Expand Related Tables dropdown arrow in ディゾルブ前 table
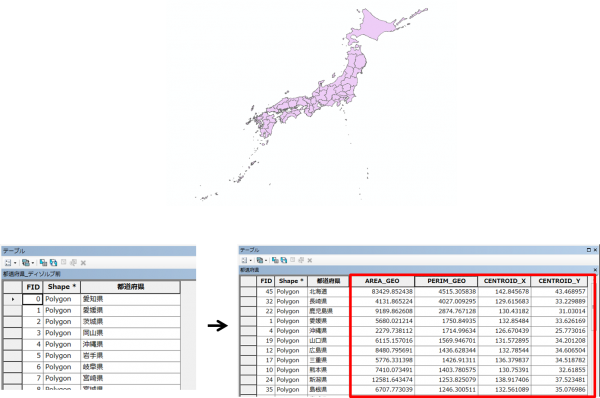 [33, 263]
